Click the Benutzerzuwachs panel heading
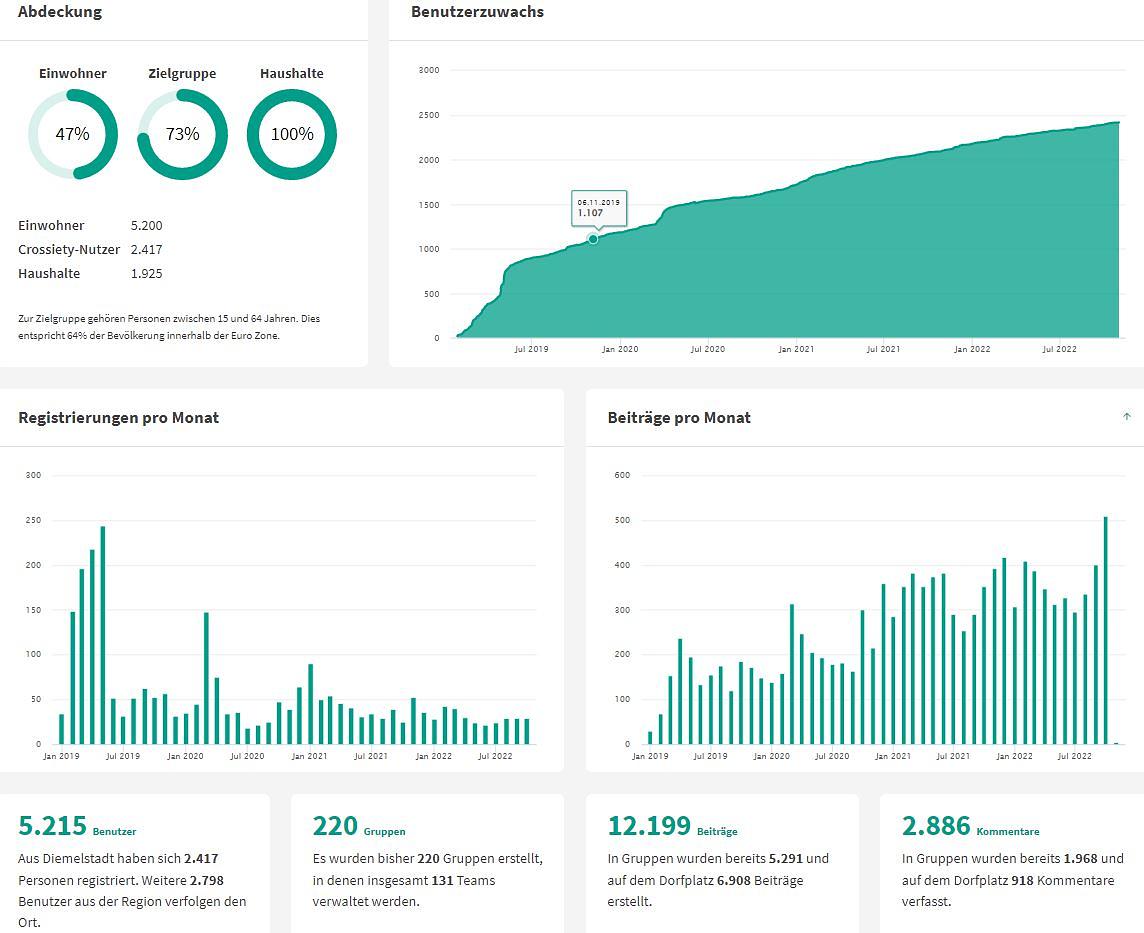1144x933 pixels. click(478, 12)
